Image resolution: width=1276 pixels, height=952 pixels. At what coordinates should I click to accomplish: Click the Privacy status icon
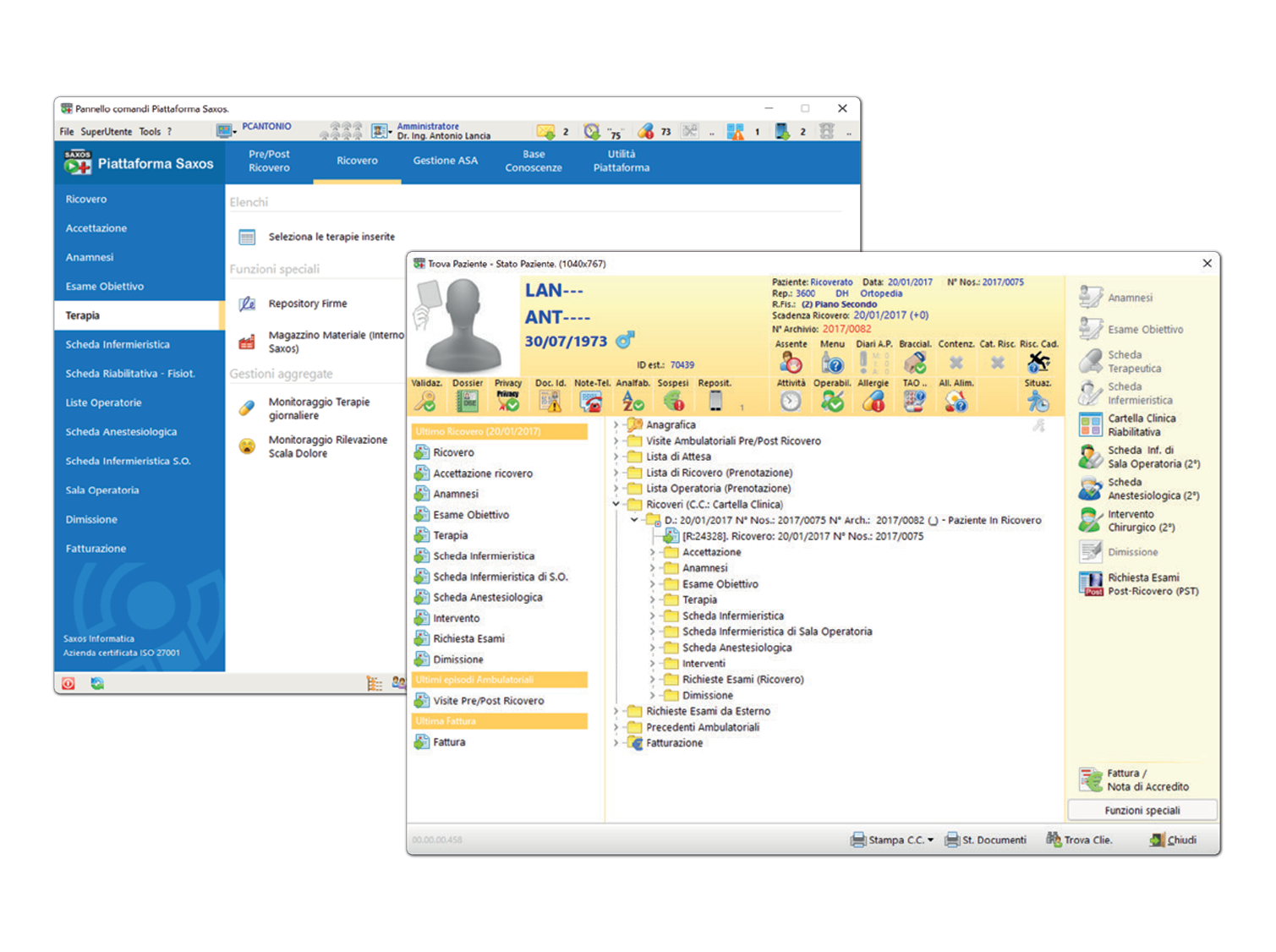pos(507,402)
